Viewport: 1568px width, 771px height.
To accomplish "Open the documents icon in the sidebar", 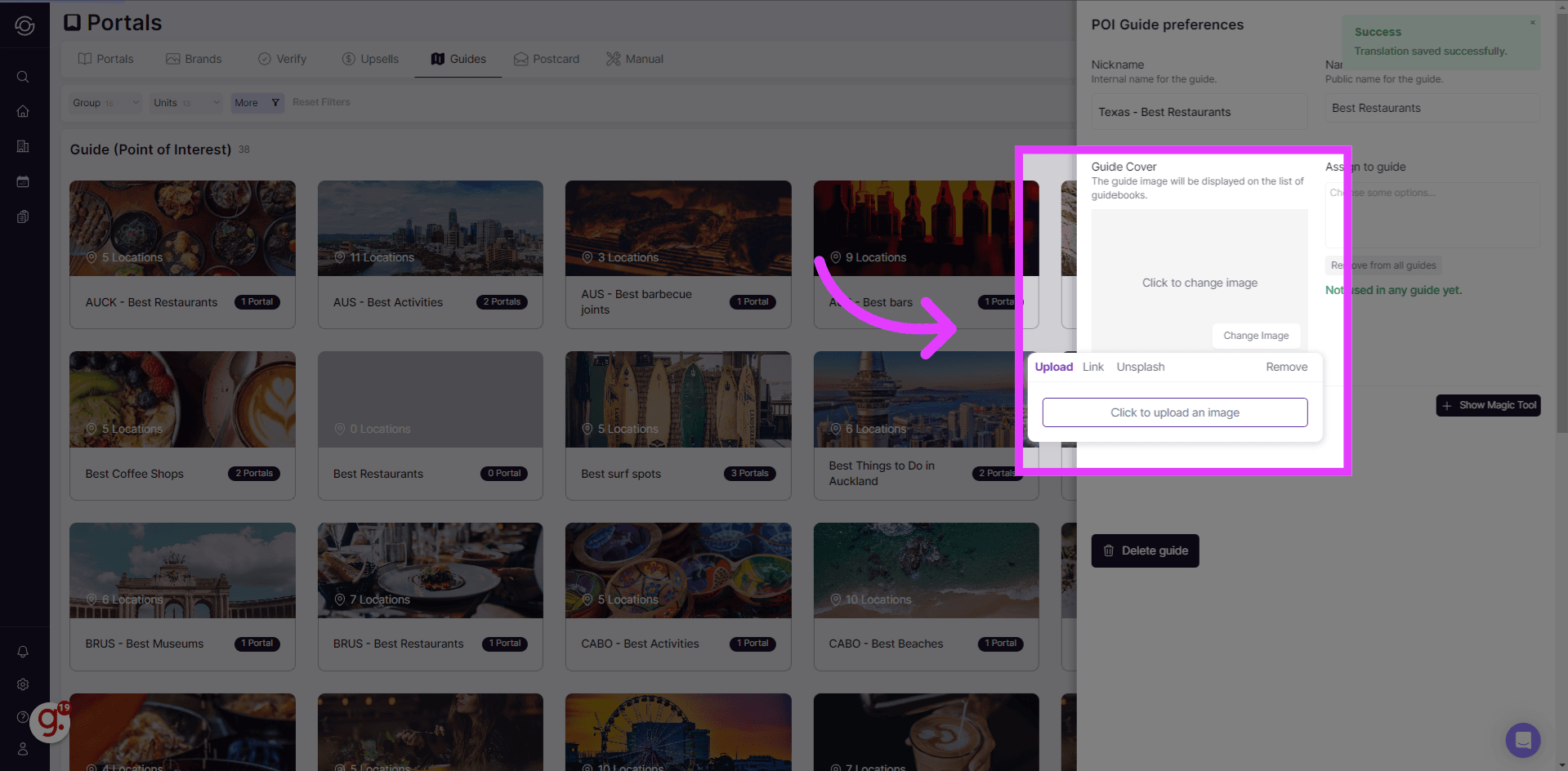I will [22, 216].
